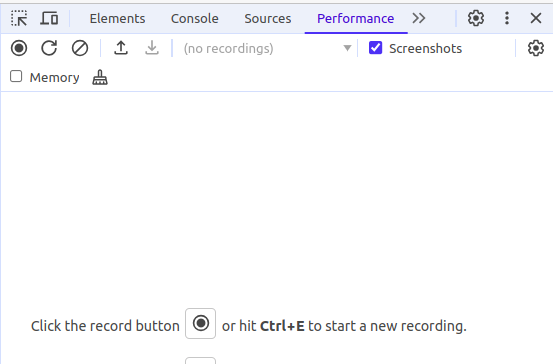
Task: Clear the recording with the circle-slash icon
Action: coord(80,48)
